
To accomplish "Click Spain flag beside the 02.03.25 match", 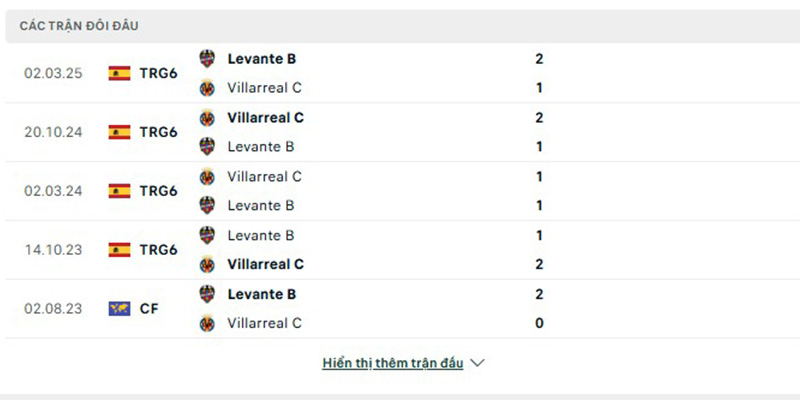I will point(119,73).
